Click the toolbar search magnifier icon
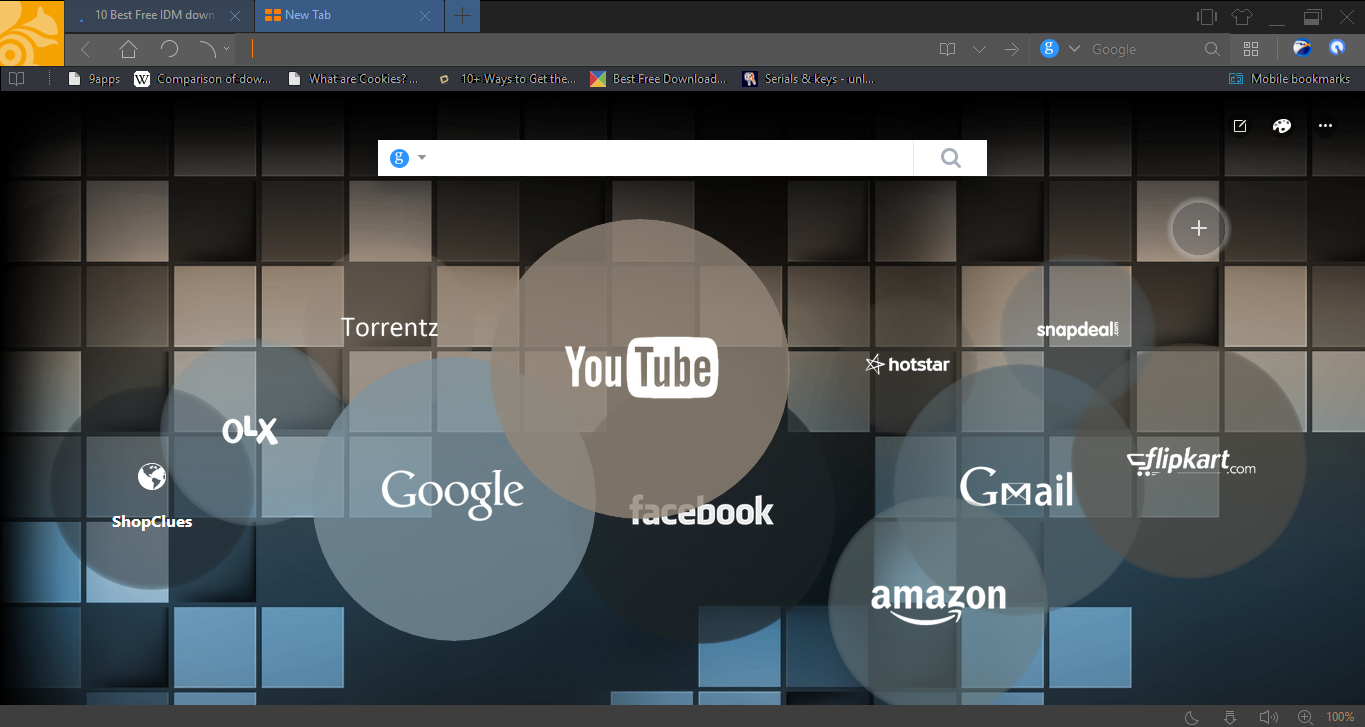This screenshot has width=1365, height=727. (x=1212, y=49)
